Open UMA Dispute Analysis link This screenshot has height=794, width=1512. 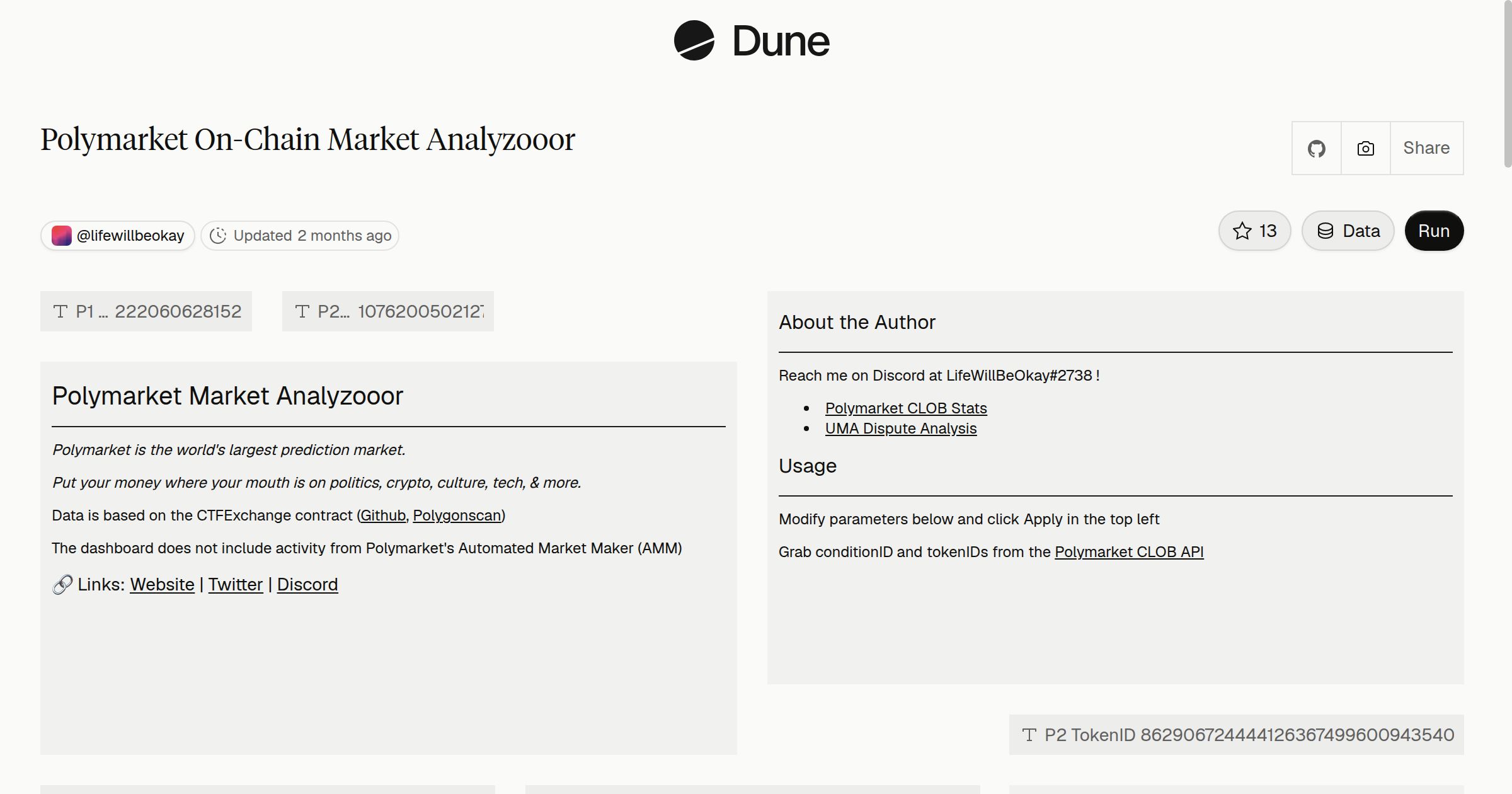901,429
